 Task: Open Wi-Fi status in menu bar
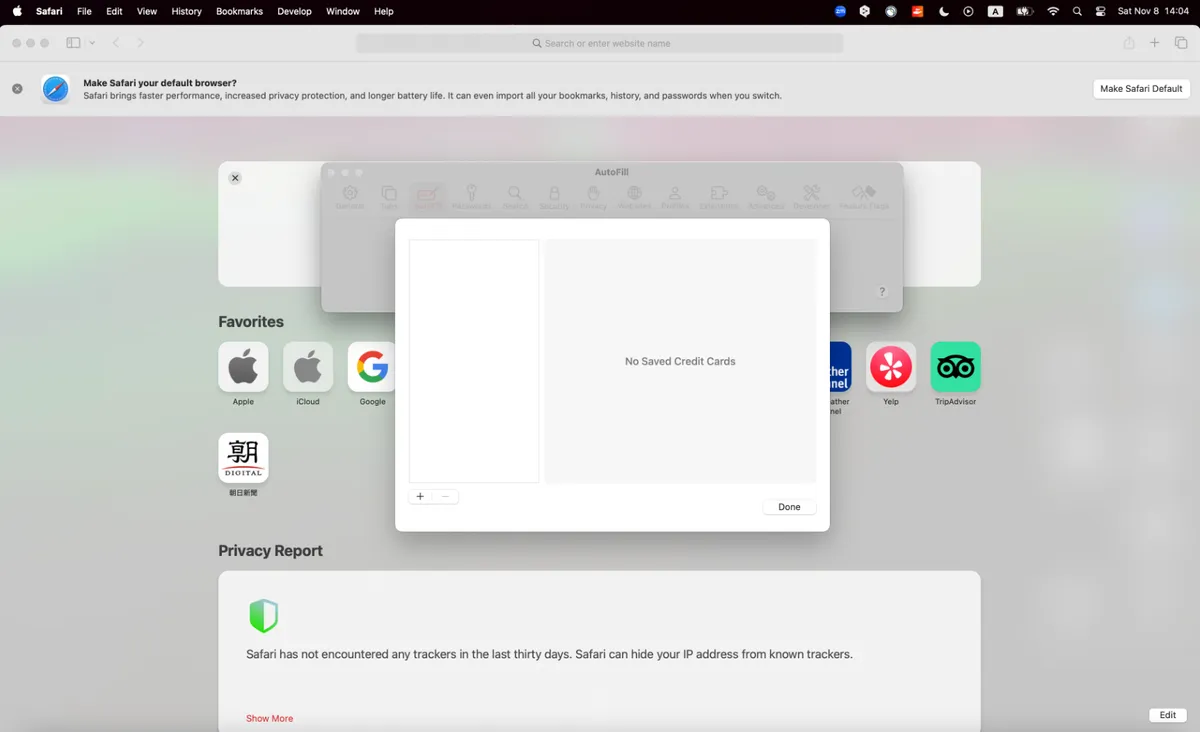[x=1053, y=11]
